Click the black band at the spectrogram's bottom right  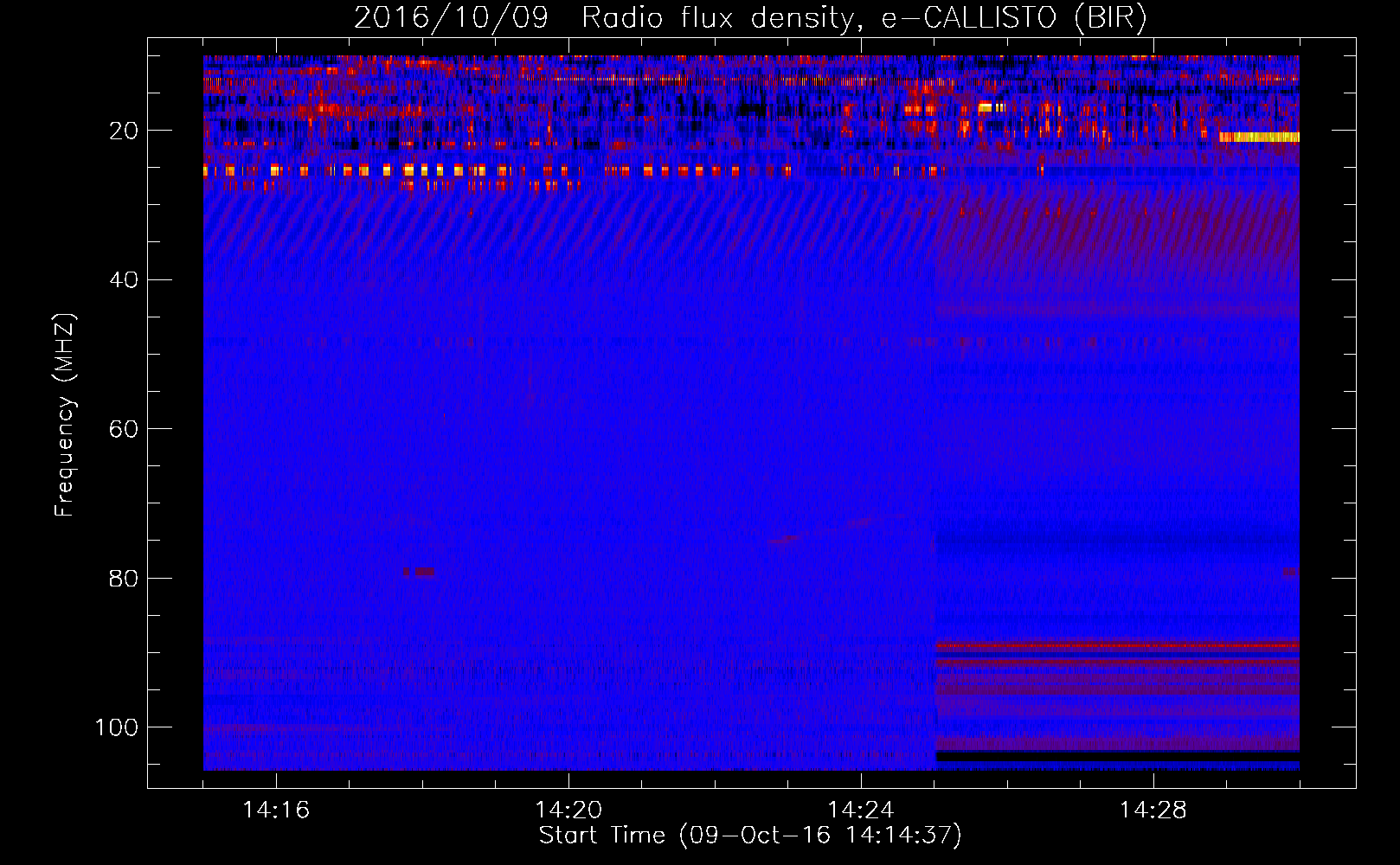tap(1118, 756)
